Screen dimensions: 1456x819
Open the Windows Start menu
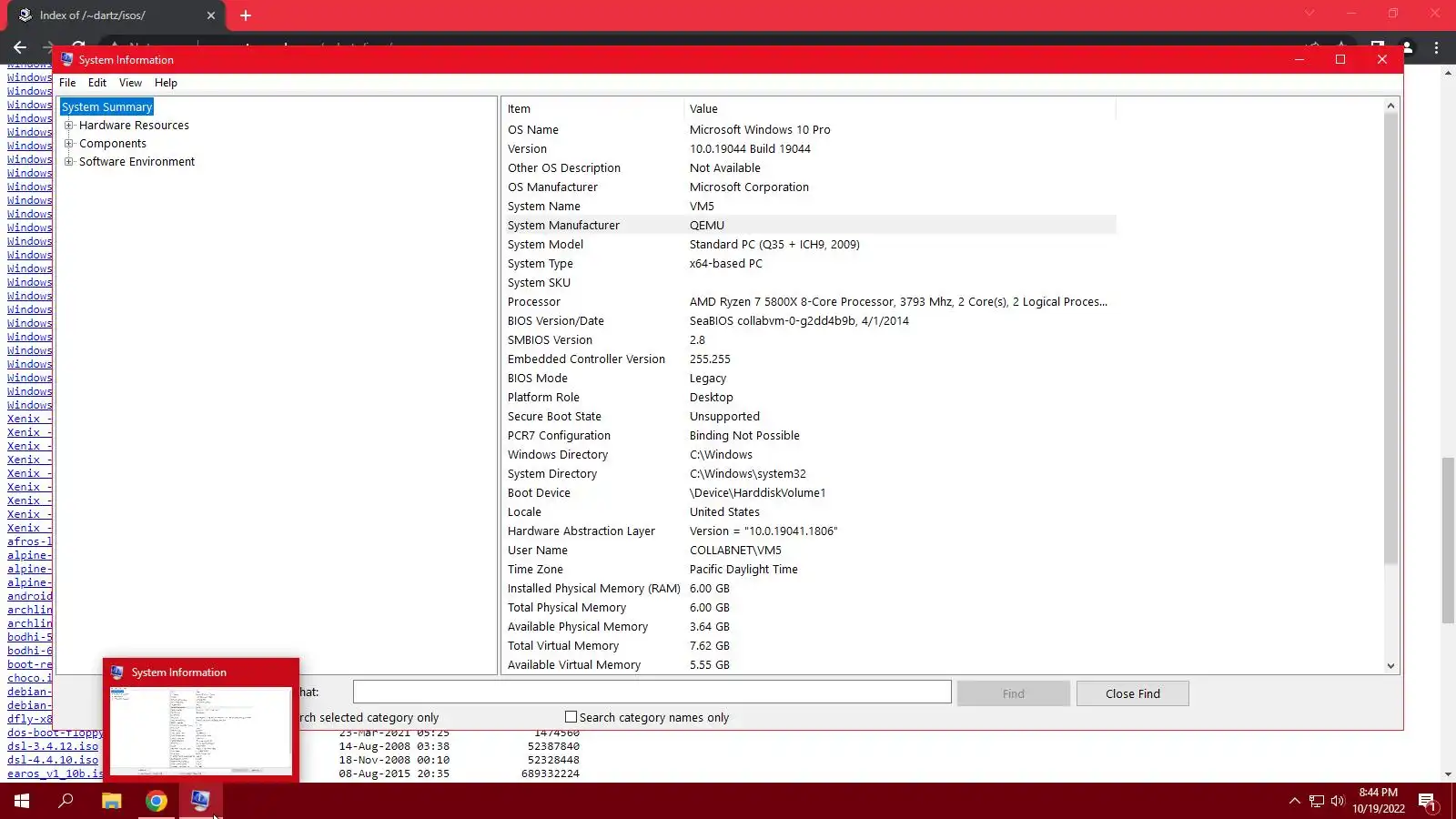22,801
